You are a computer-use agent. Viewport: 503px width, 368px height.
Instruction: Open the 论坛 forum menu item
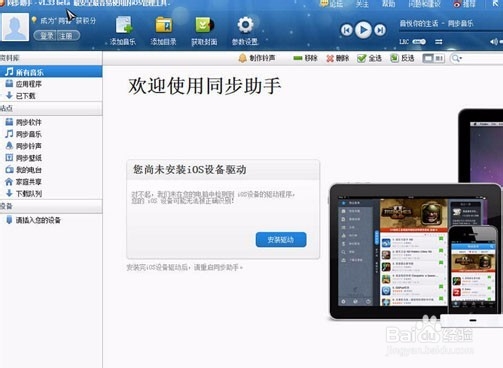(331, 4)
